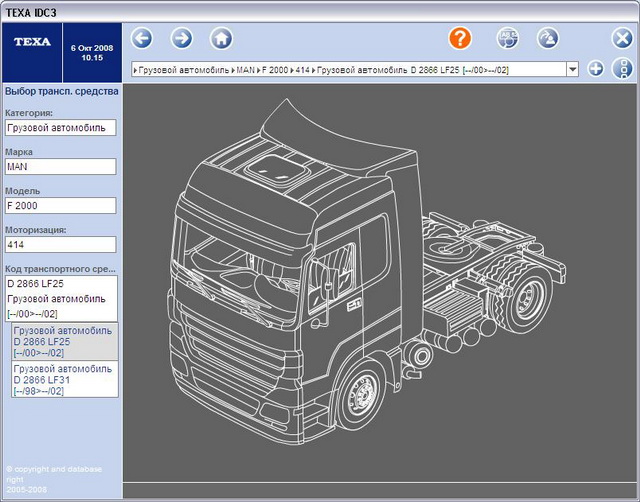This screenshot has height=502, width=640.
Task: Open the vehicle path dropdown arrow
Action: [573, 69]
